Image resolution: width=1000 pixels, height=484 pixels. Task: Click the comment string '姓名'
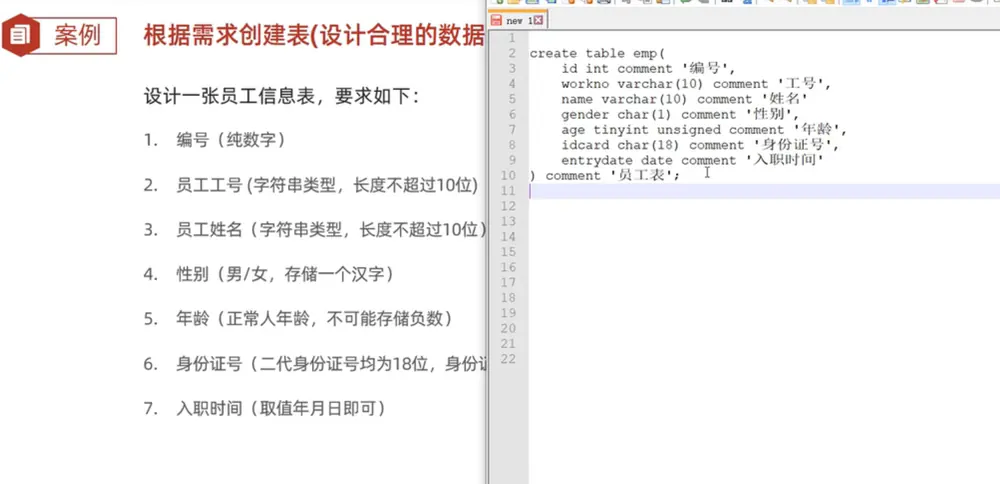[x=784, y=99]
